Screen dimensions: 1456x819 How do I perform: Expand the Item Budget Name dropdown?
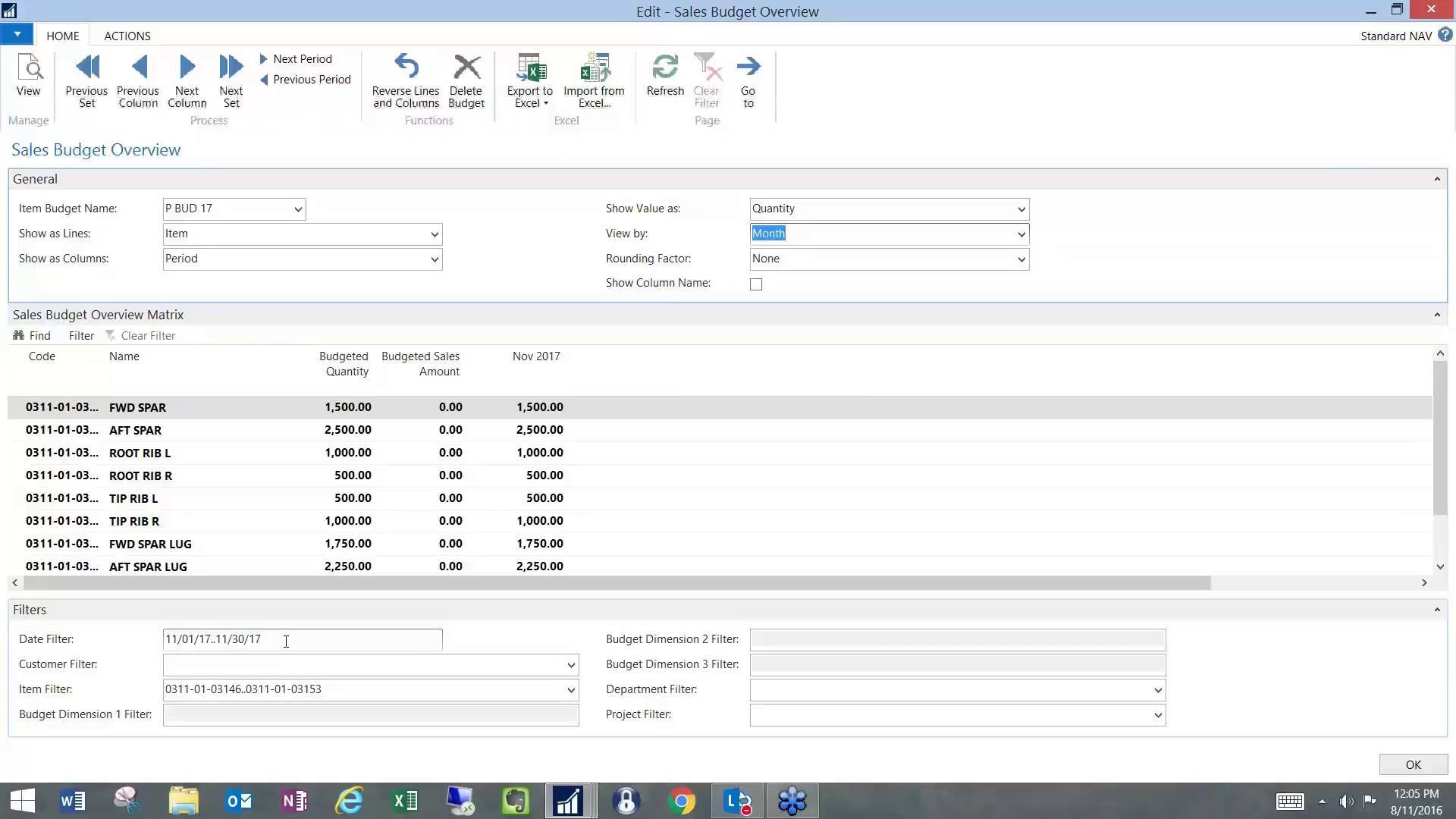pyautogui.click(x=297, y=209)
